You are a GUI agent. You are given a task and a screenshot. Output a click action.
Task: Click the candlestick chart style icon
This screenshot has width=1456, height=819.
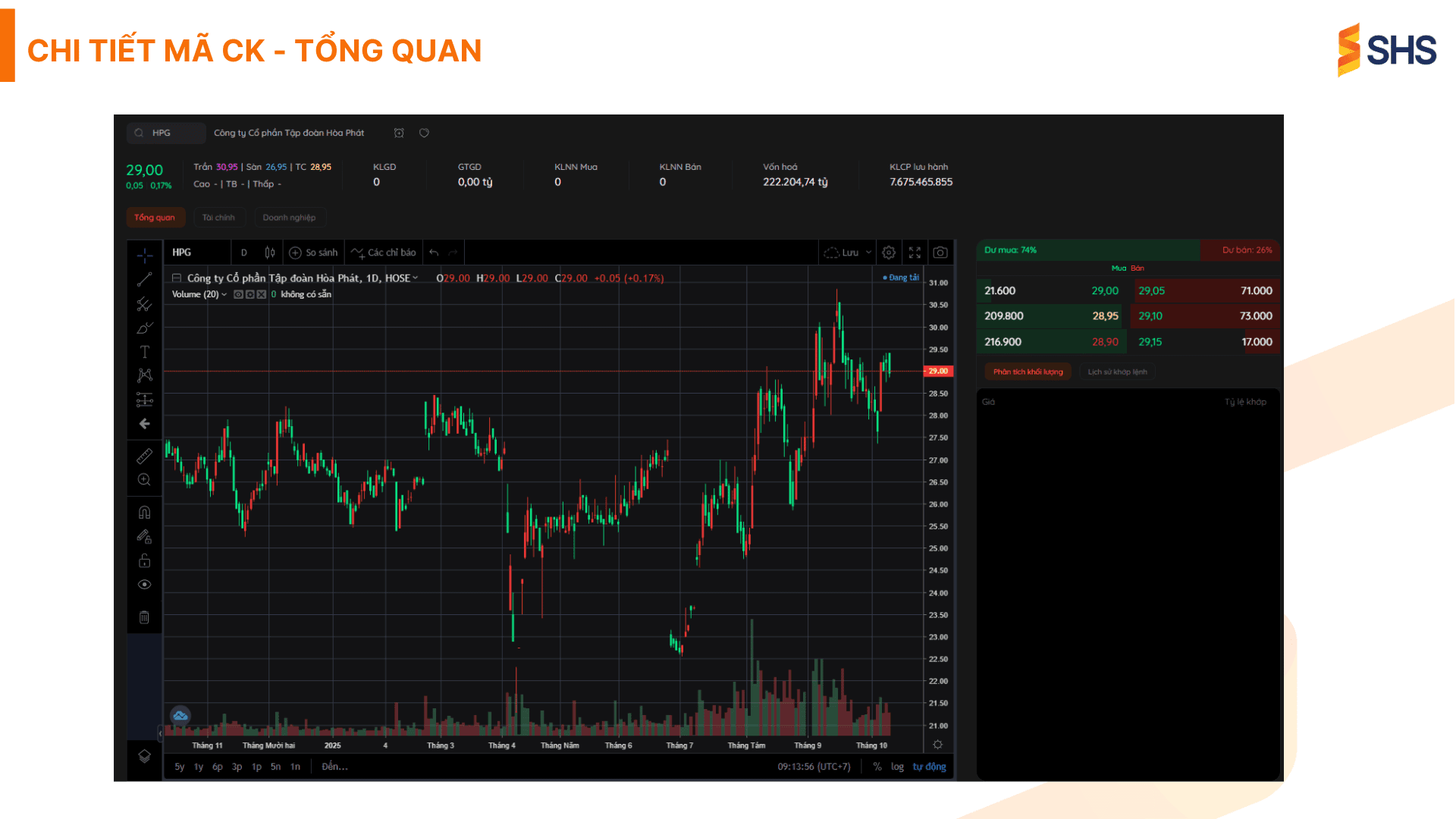[x=270, y=253]
